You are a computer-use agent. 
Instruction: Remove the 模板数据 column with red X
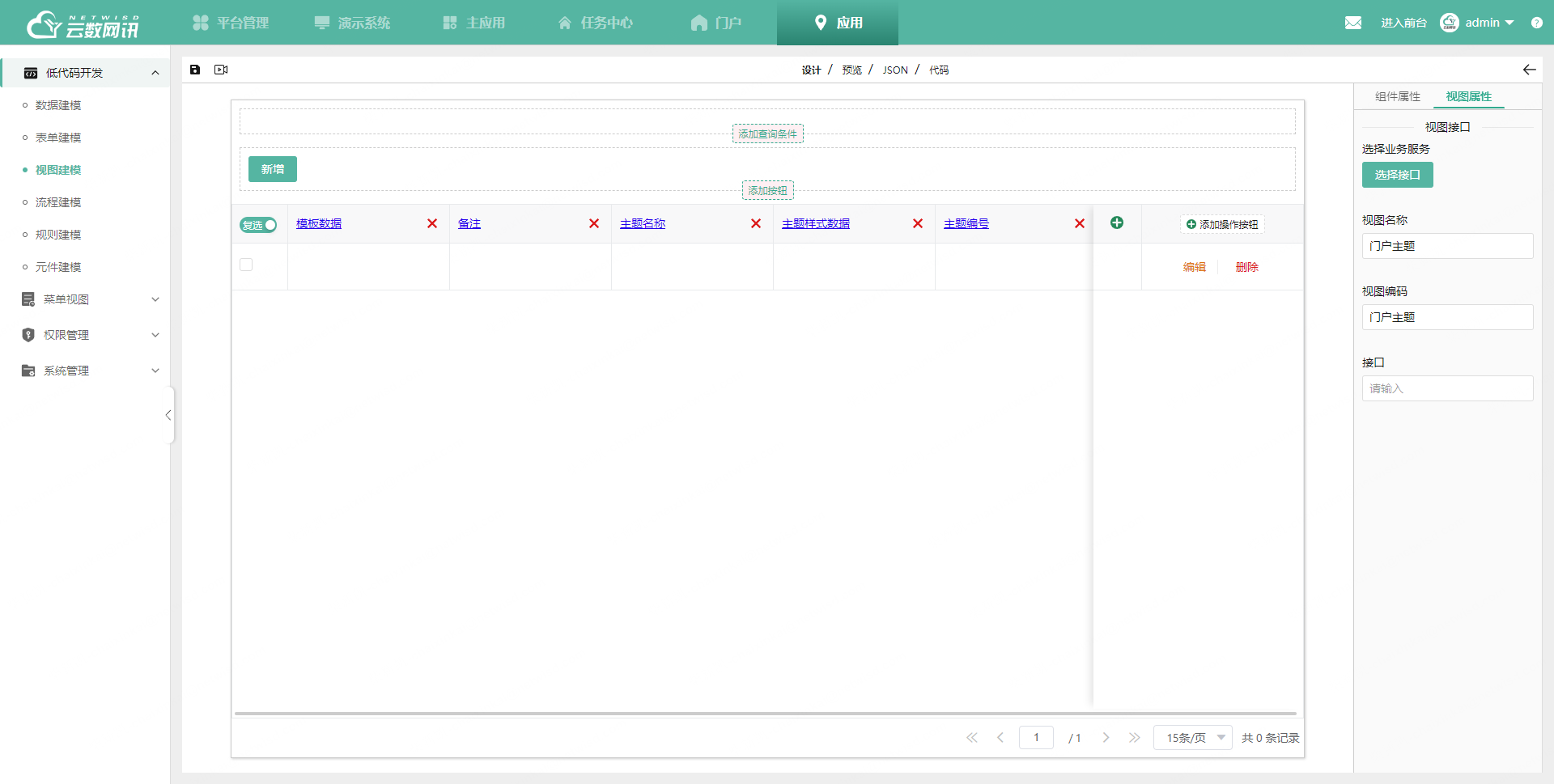[x=432, y=223]
